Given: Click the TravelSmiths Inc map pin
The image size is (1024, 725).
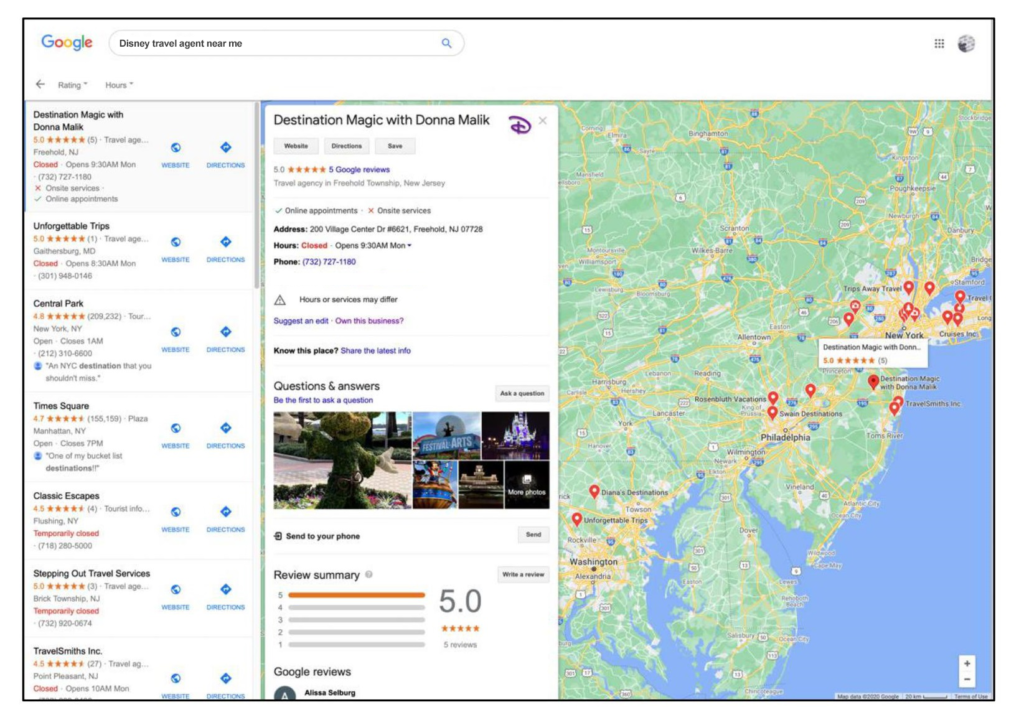Looking at the screenshot, I should 899,402.
